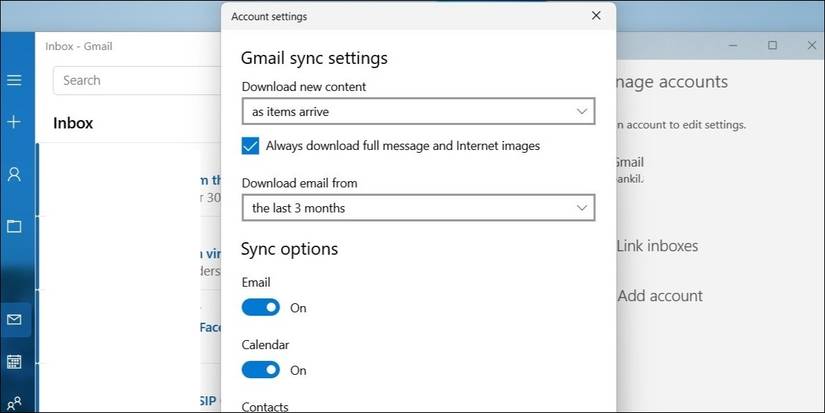The image size is (825, 413).
Task: Expand the Download new content dropdown
Action: tap(418, 111)
